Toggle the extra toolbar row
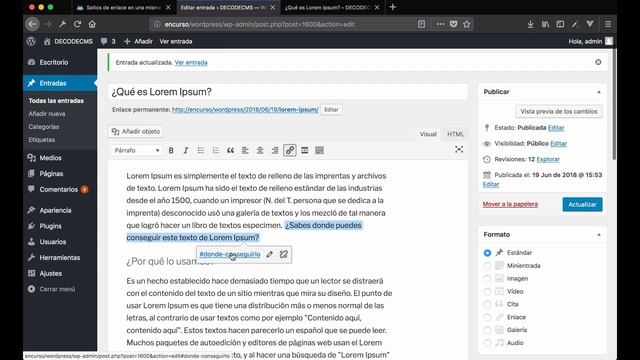Image resolution: width=640 pixels, height=360 pixels. click(x=320, y=150)
